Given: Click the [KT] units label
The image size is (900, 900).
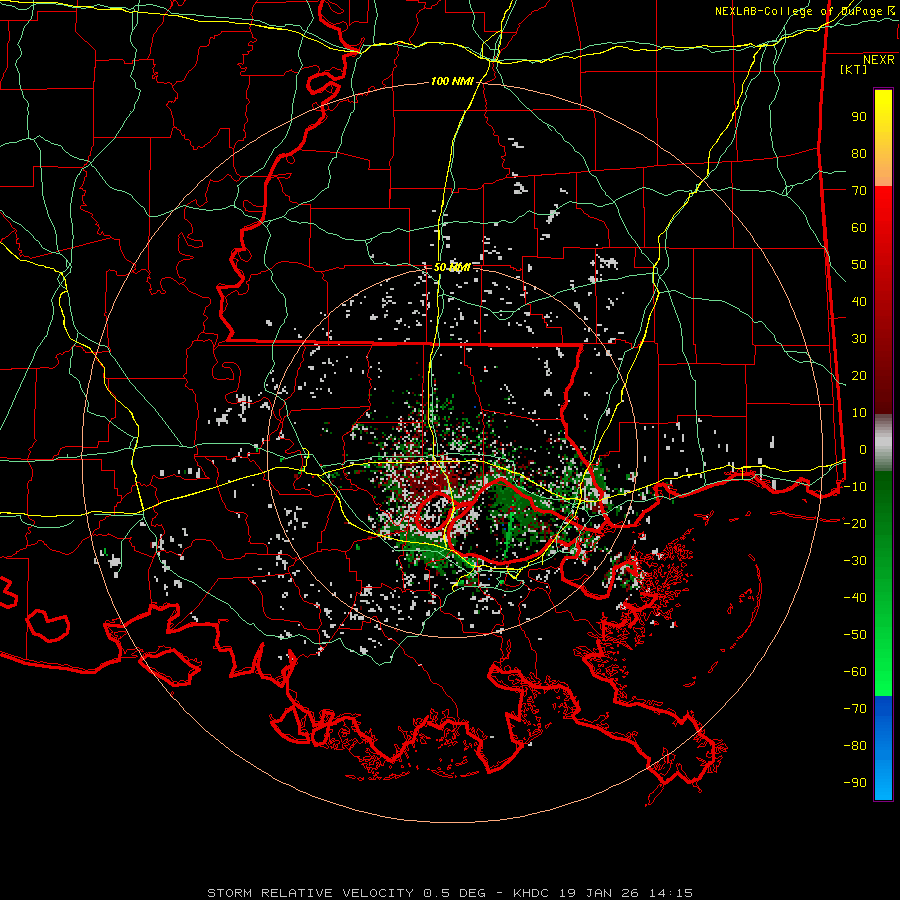Looking at the screenshot, I should [x=853, y=69].
